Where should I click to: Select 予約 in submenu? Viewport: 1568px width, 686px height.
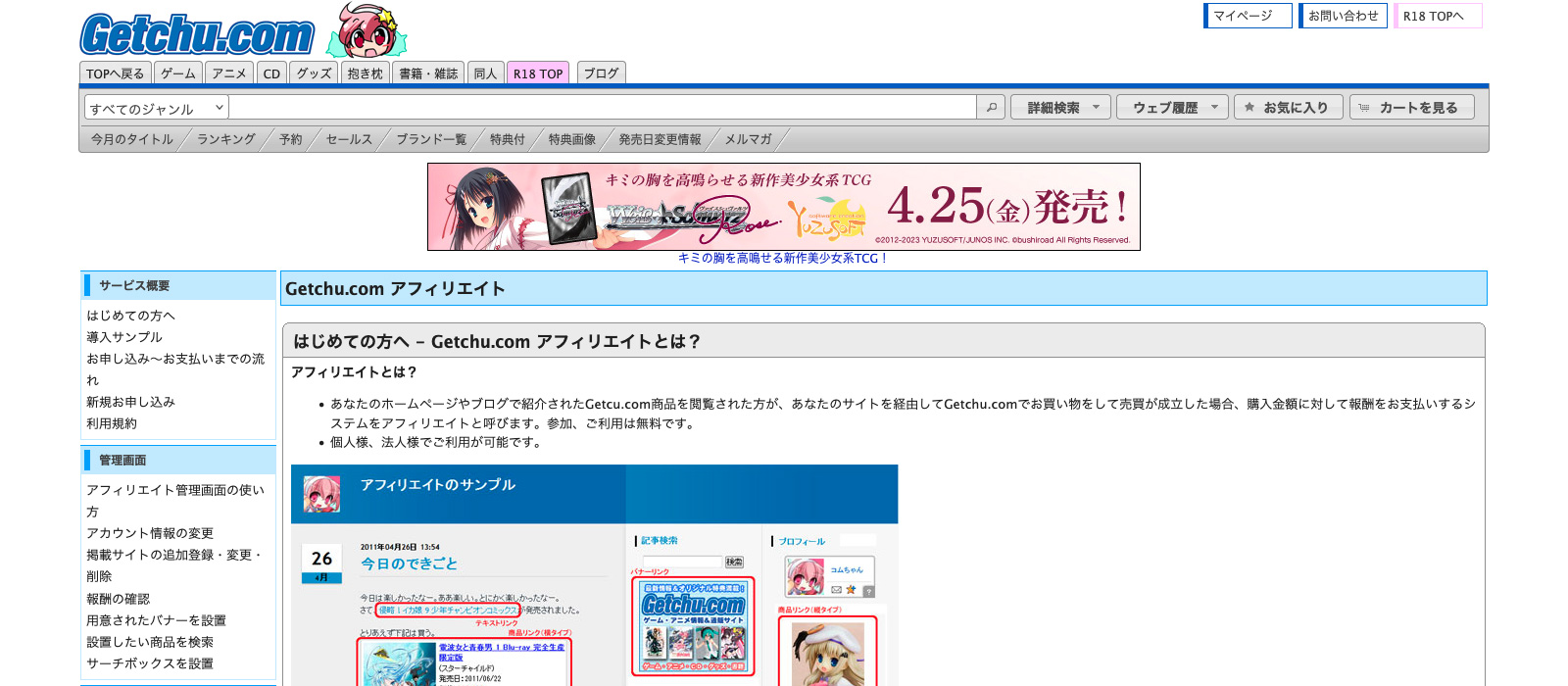click(291, 139)
